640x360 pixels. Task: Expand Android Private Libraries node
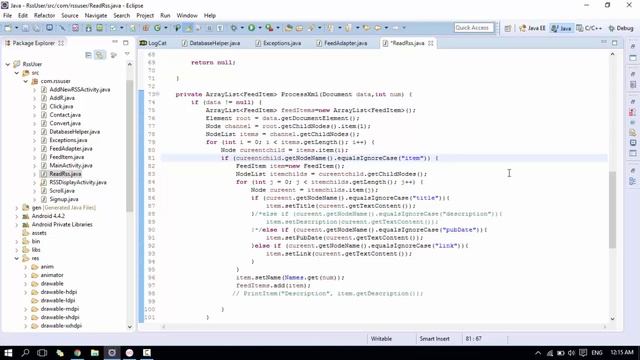17,224
